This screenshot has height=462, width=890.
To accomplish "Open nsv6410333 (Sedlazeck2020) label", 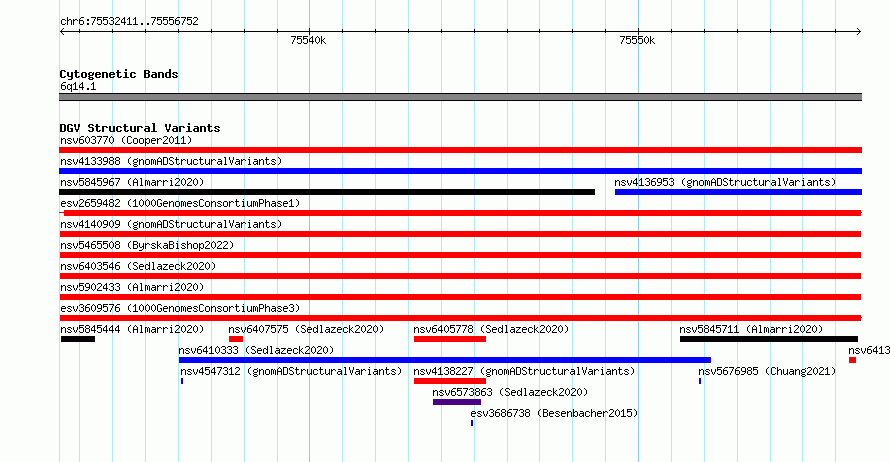I will coord(256,350).
